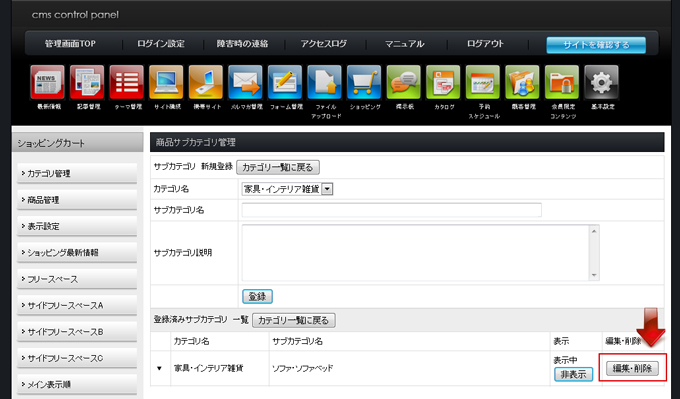The image size is (680, 399).
Task: Open the 携帯サイト mobile site icon
Action: 206,82
